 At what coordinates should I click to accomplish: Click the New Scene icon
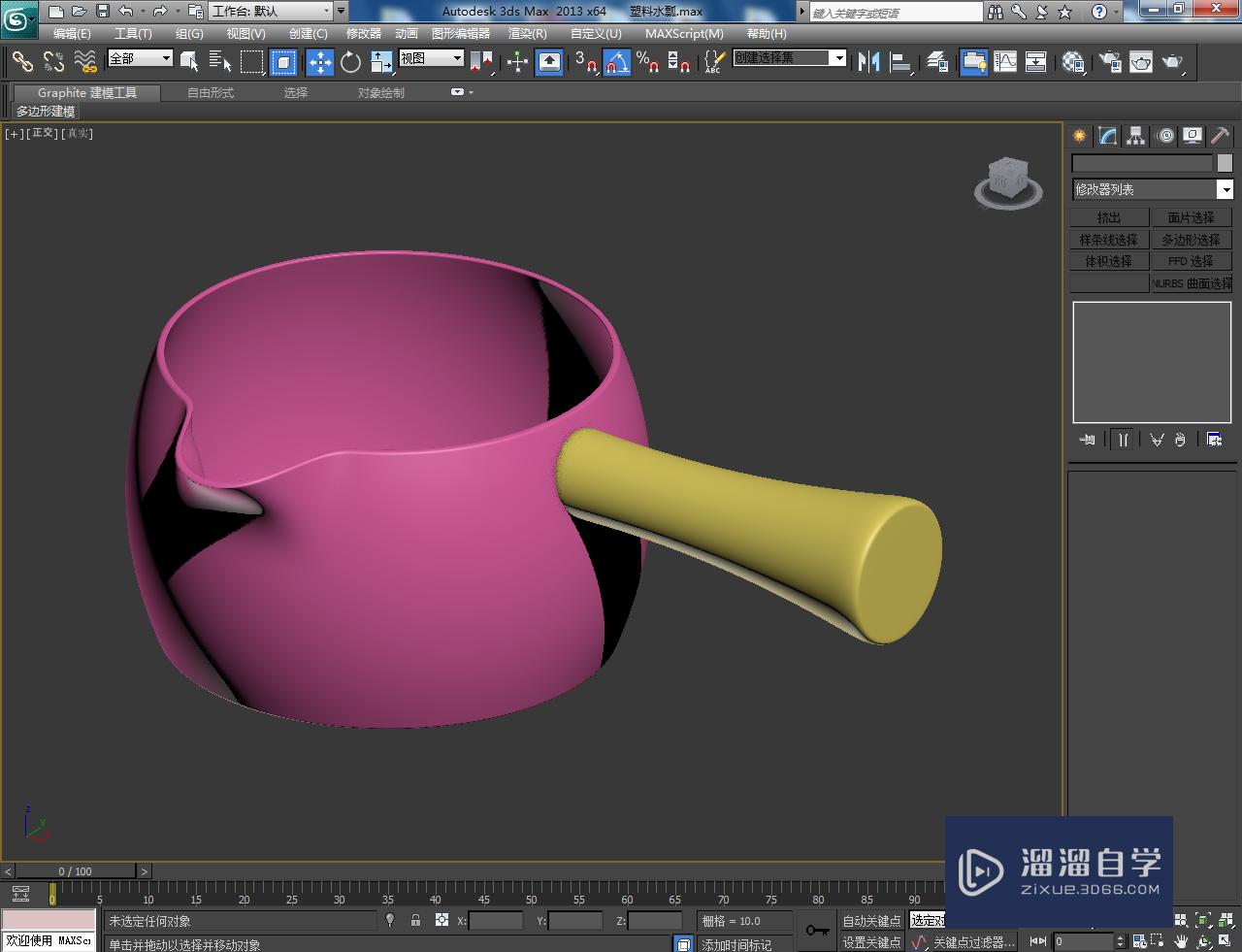tap(55, 12)
